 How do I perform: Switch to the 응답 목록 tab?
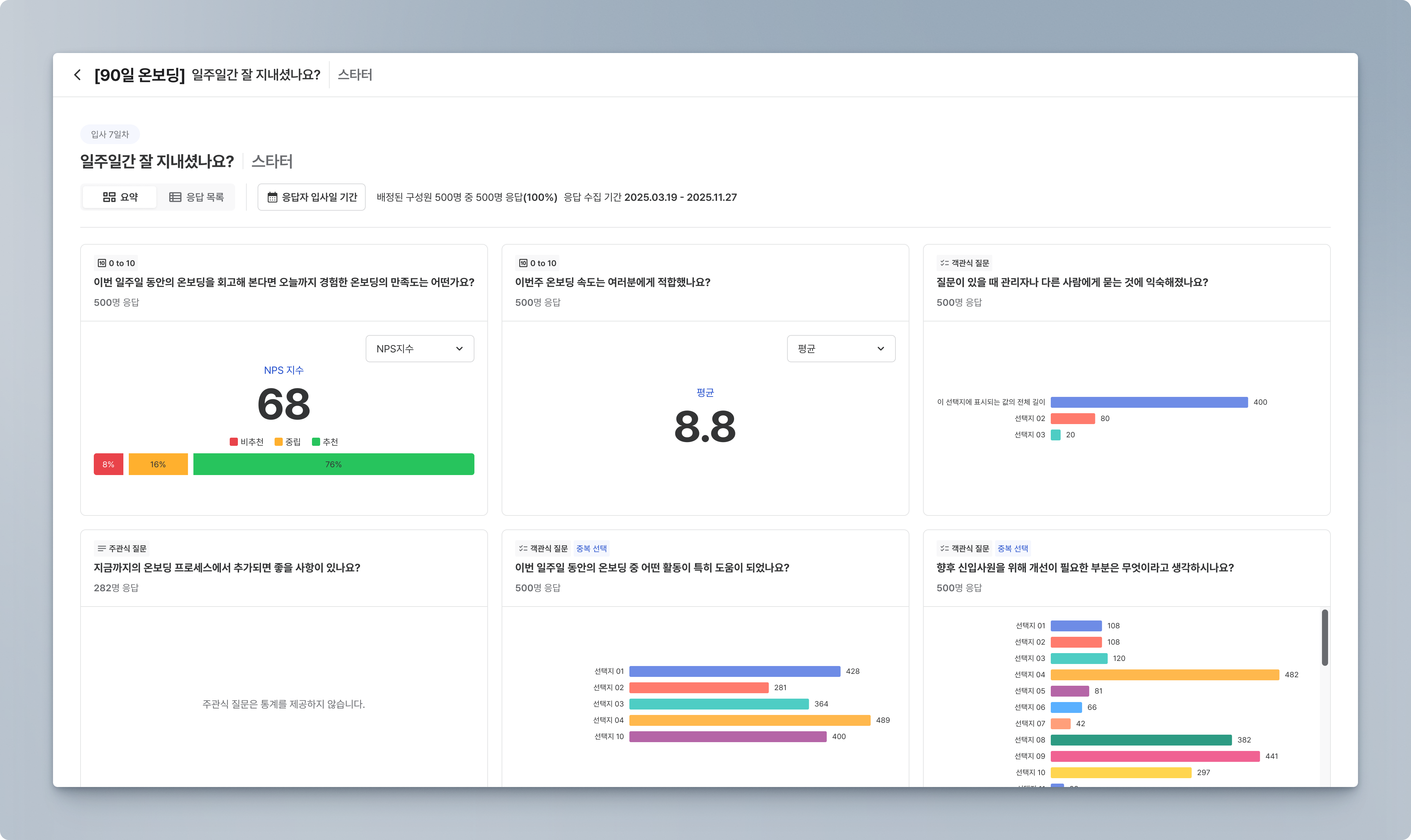196,197
